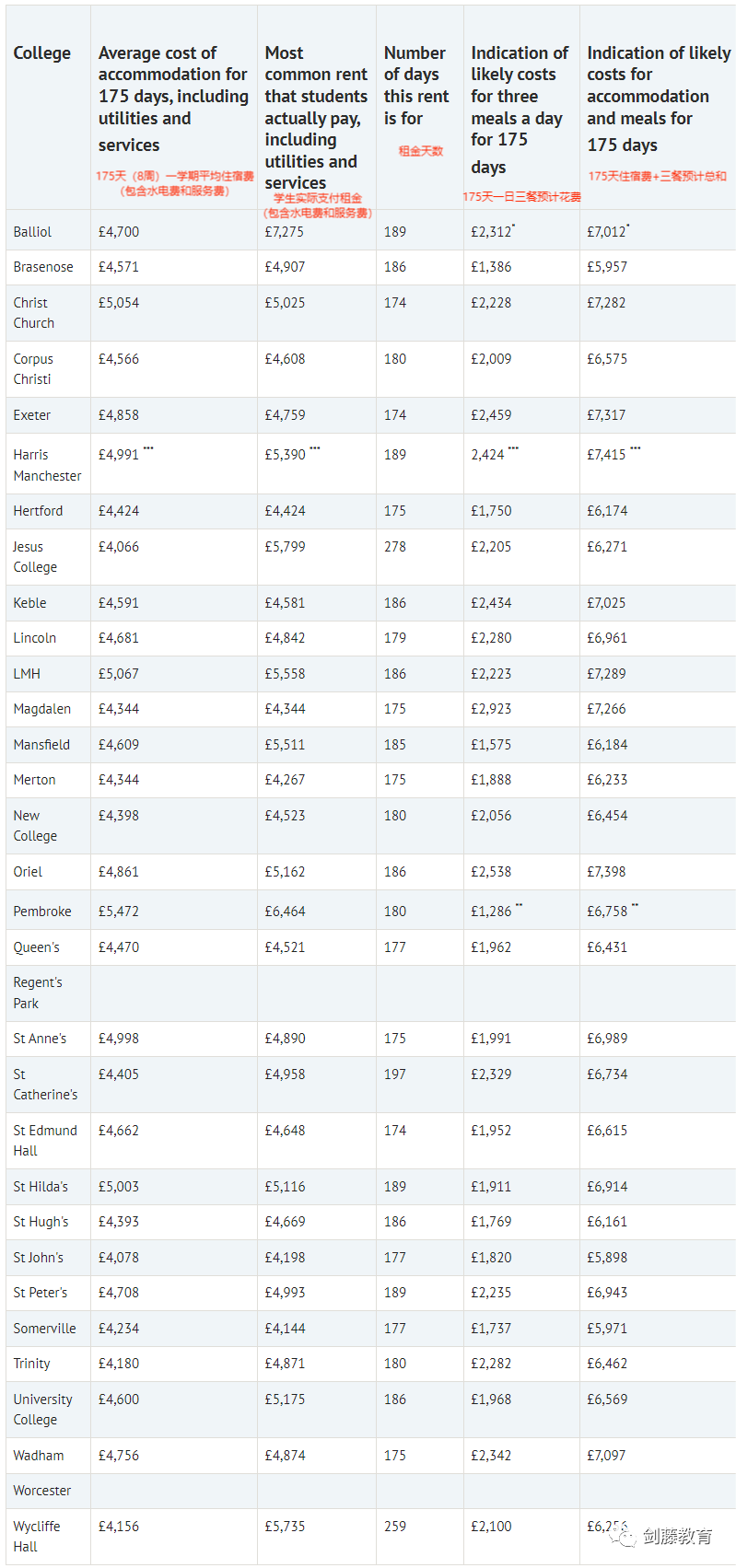Select the College column header
This screenshot has width=736, height=1568.
[x=42, y=53]
